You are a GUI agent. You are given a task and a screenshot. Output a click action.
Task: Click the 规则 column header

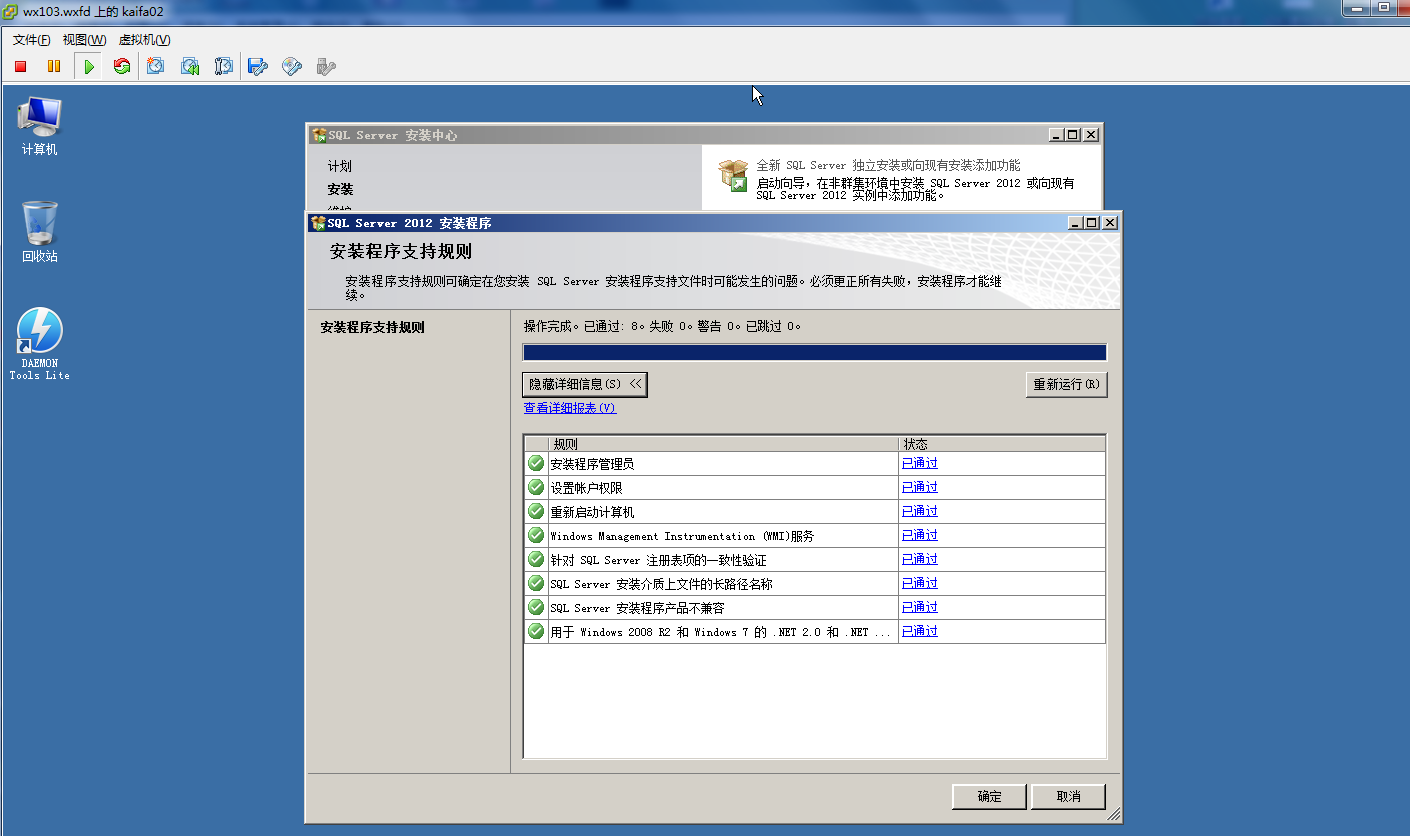[x=723, y=443]
